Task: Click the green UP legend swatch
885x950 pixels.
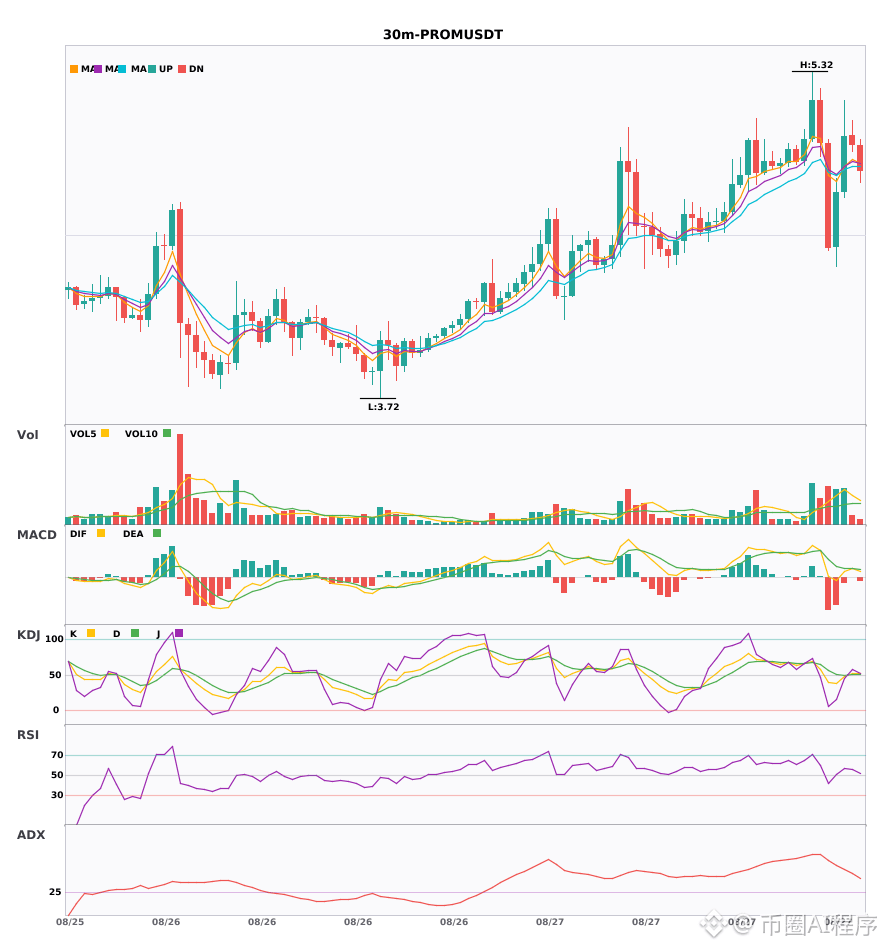Action: point(152,69)
